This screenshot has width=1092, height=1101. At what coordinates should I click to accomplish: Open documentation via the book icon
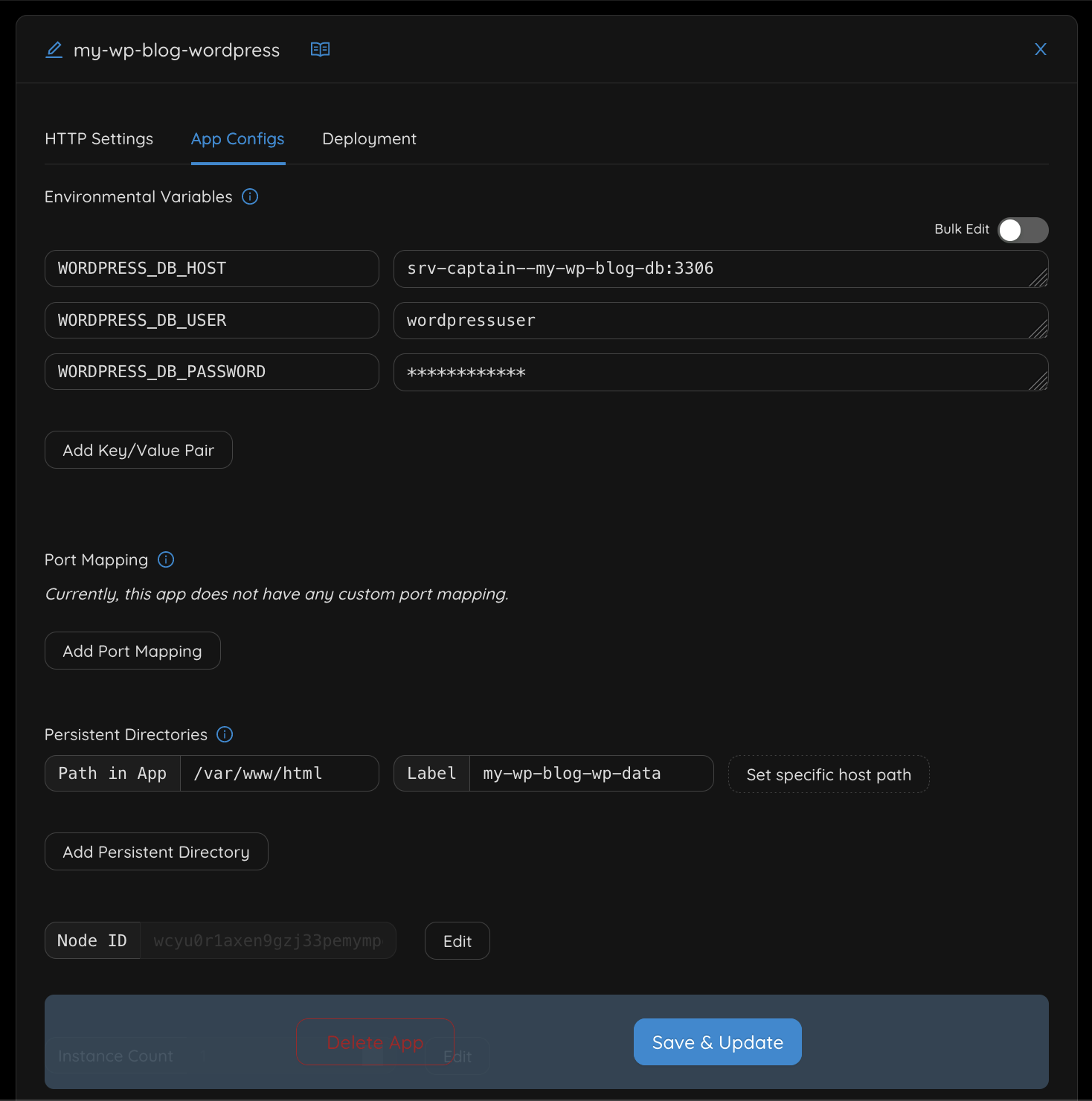pos(320,49)
